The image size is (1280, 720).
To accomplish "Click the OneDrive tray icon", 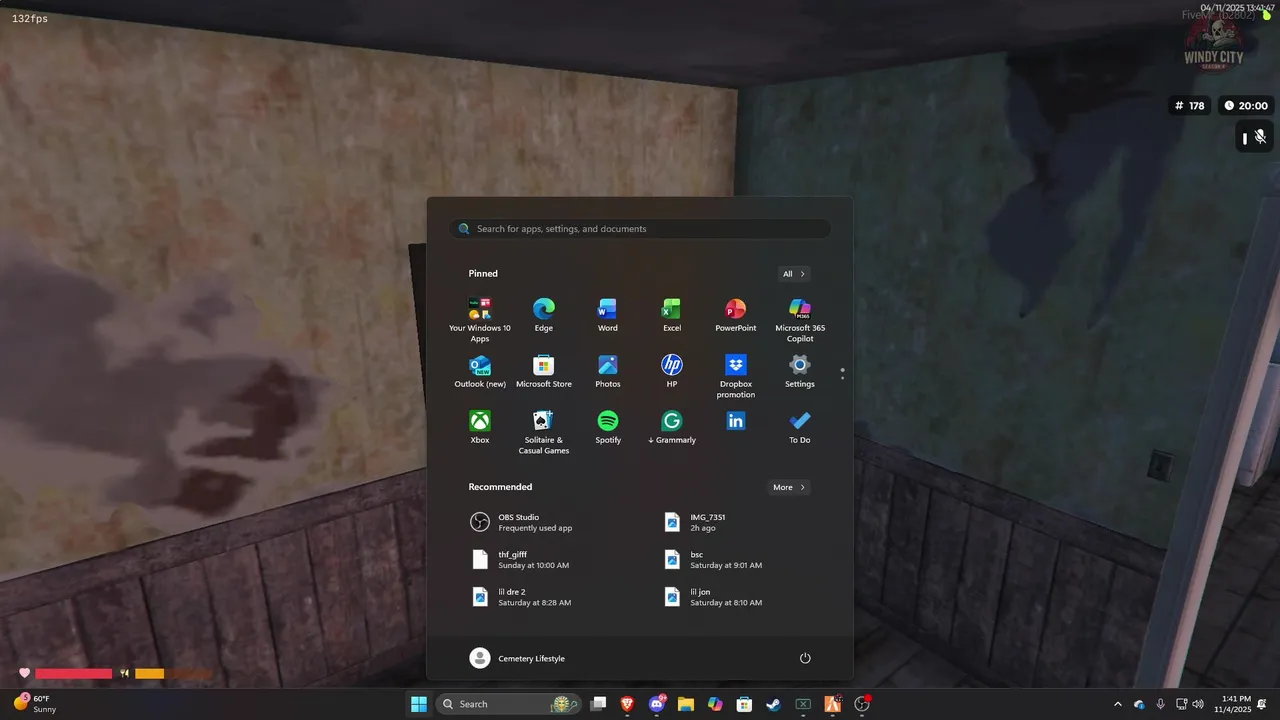I will [1139, 704].
